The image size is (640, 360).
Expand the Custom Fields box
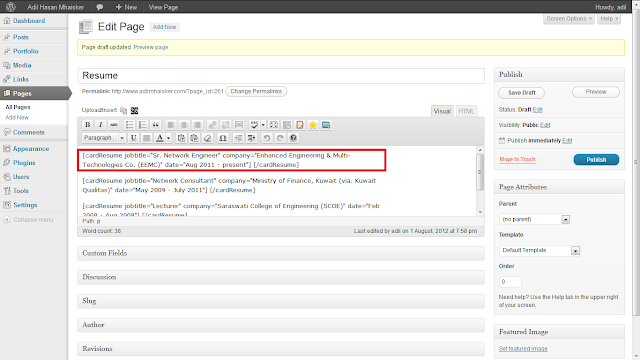click(281, 253)
